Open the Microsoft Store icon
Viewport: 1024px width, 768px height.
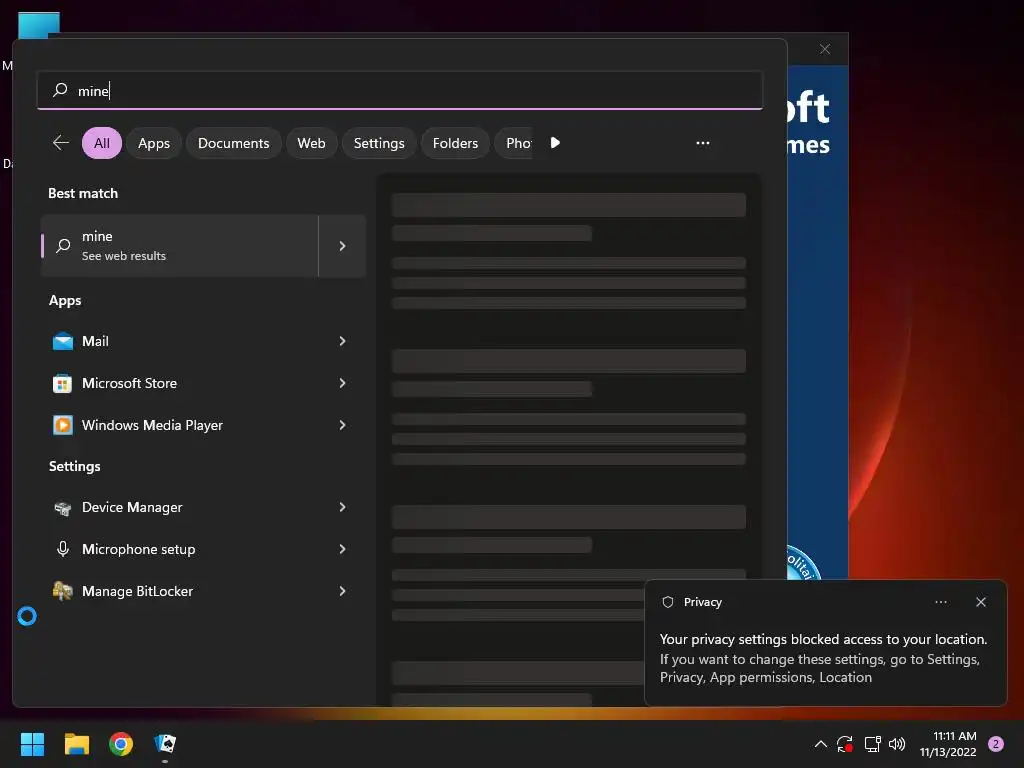tap(63, 383)
